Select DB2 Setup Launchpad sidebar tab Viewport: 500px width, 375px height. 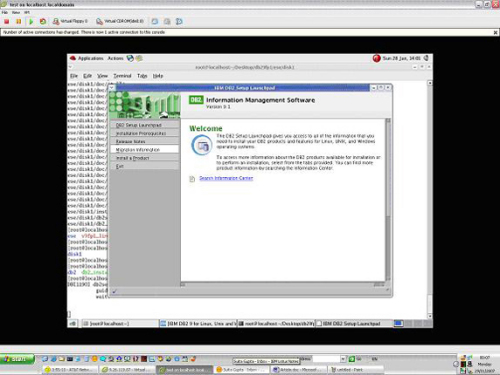pos(145,125)
